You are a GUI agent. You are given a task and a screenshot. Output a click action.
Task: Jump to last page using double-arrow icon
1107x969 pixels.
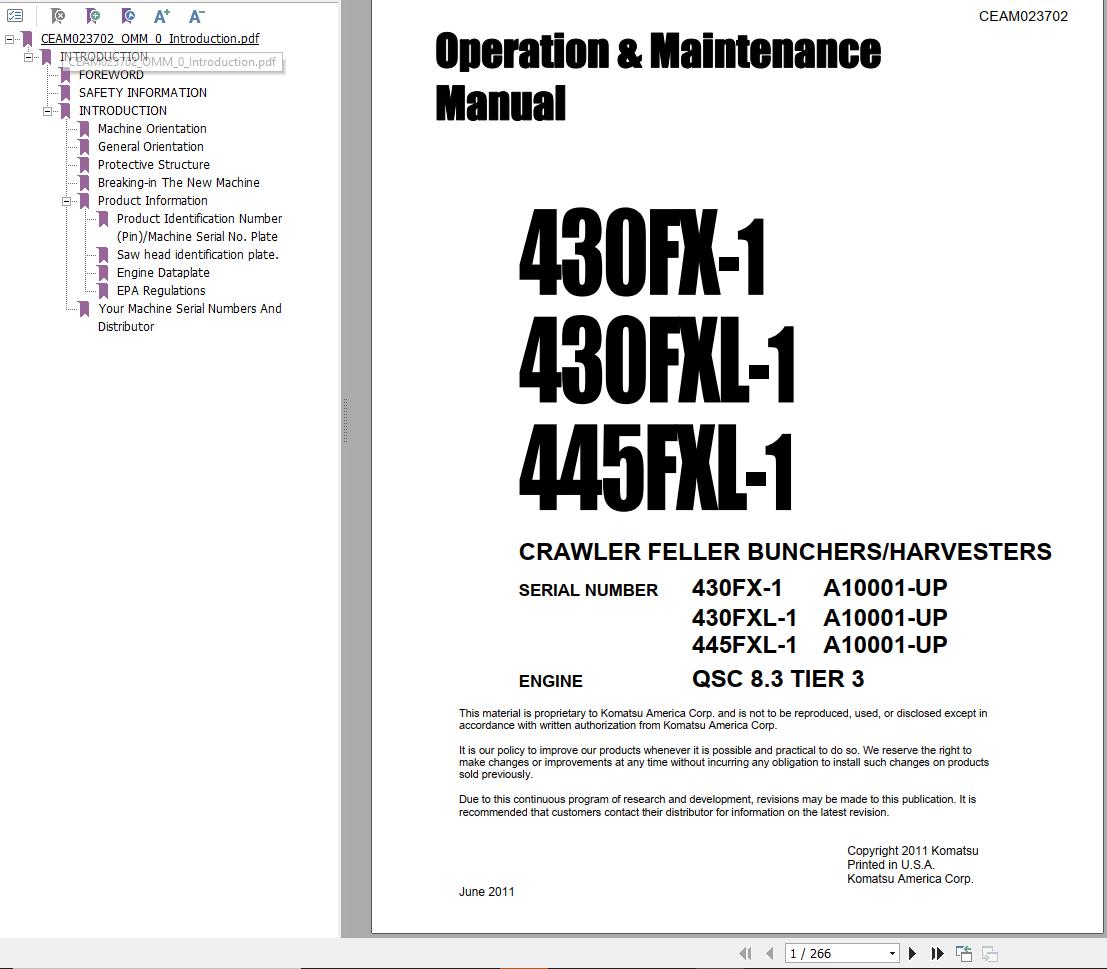(x=936, y=953)
